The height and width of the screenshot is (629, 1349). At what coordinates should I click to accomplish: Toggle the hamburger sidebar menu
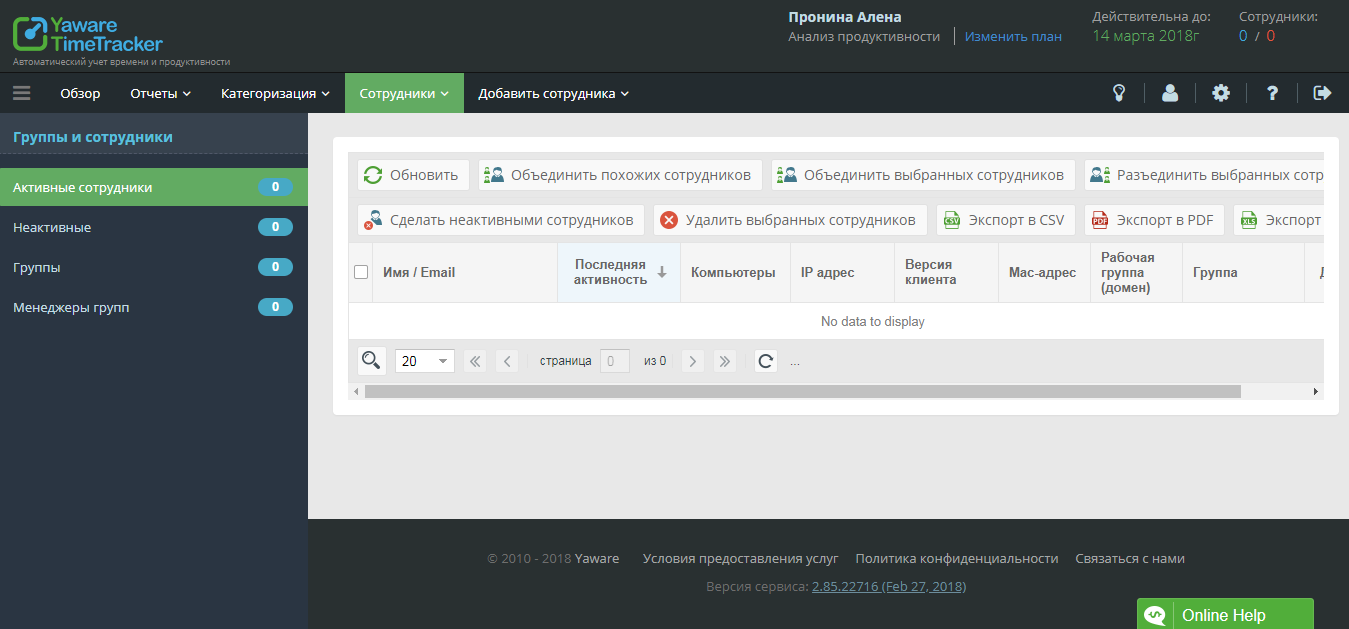[22, 93]
